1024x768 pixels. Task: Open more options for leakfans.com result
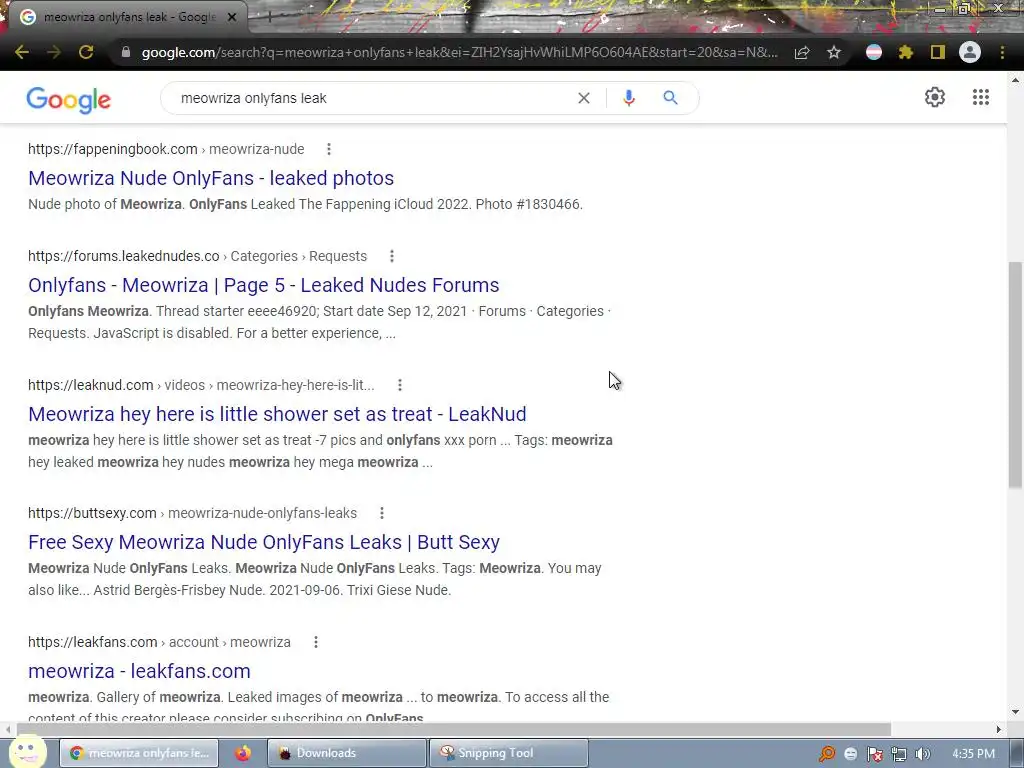click(316, 642)
